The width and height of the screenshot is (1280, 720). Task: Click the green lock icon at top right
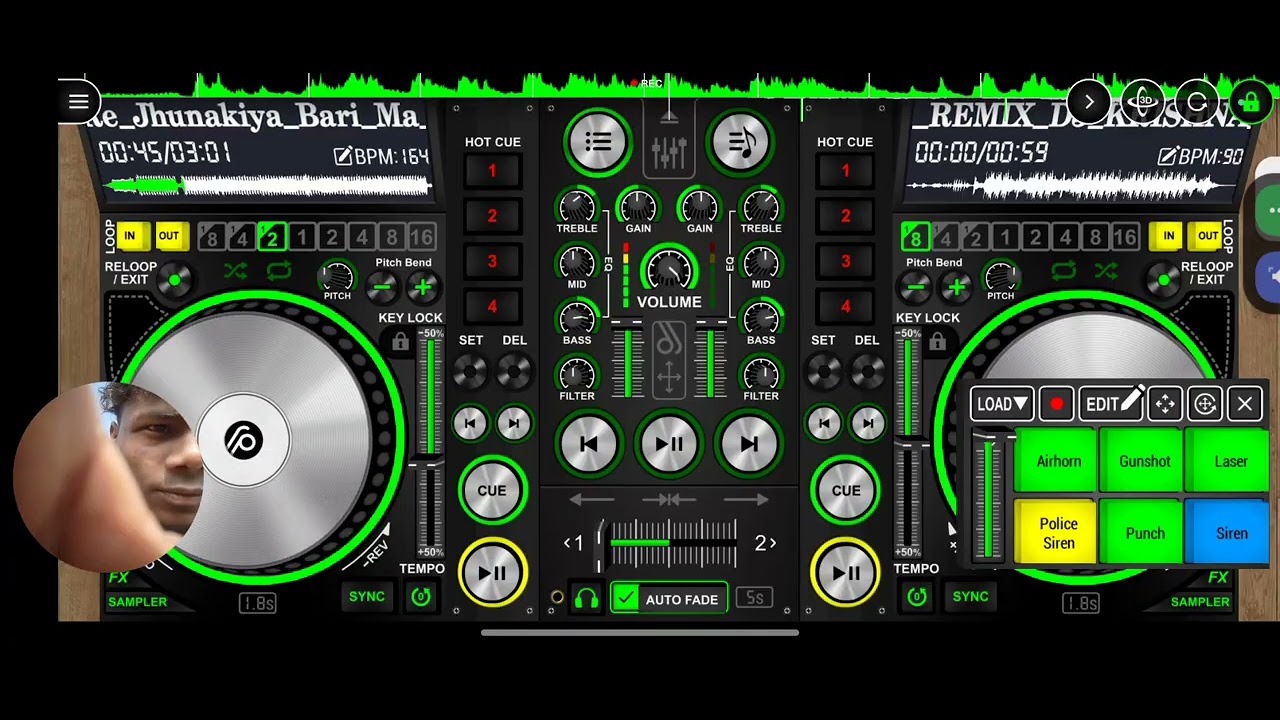pos(1249,101)
